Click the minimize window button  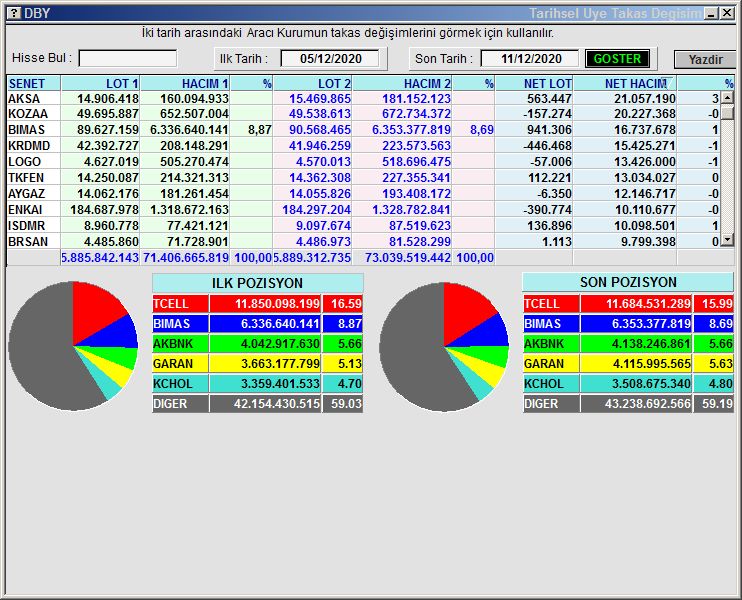click(711, 13)
